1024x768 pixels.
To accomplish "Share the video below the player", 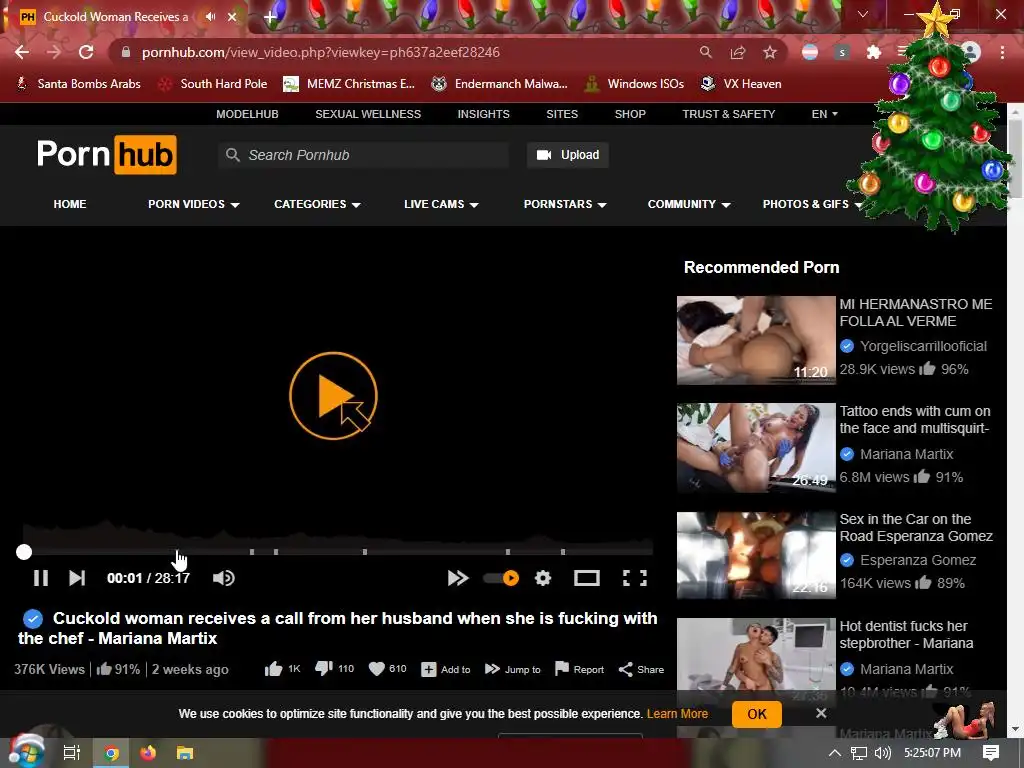I will (641, 669).
